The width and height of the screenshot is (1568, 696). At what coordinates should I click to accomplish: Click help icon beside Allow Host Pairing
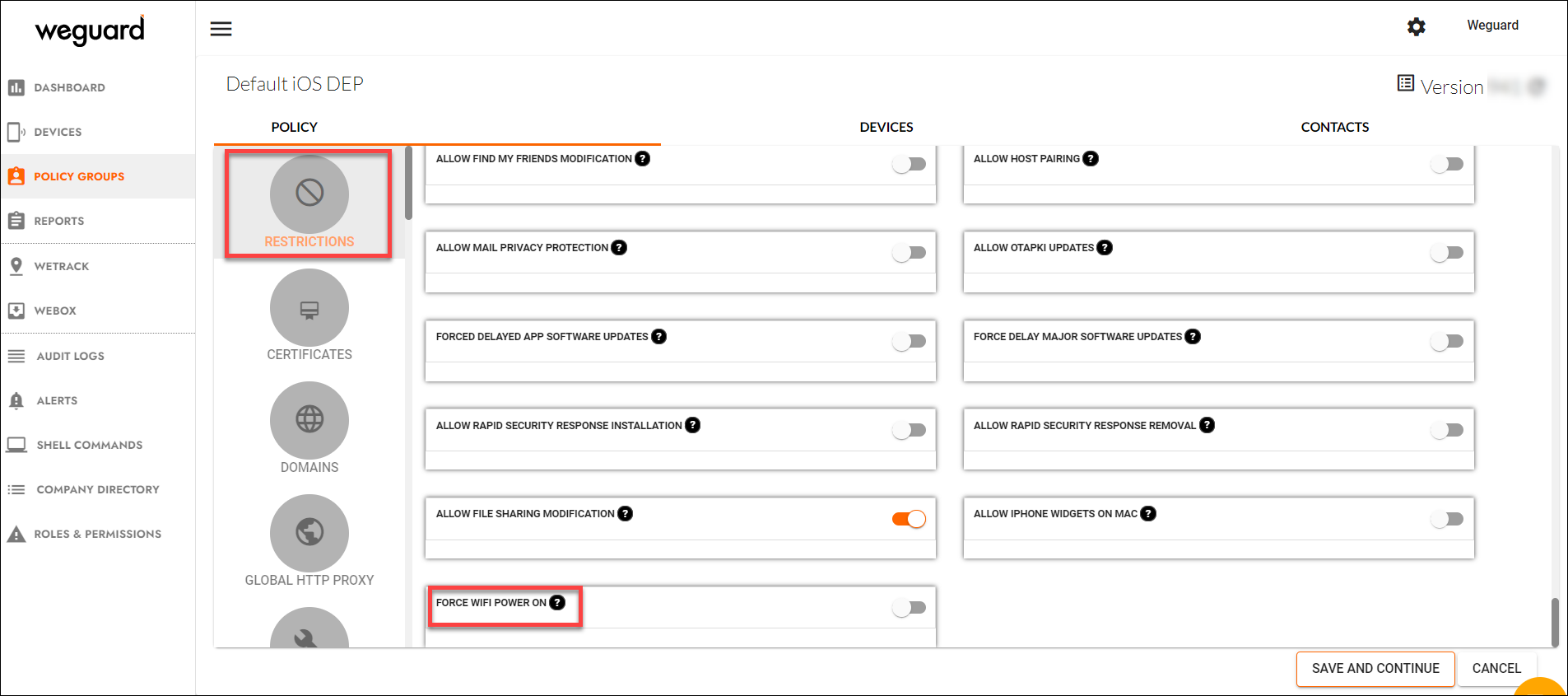(x=1091, y=159)
